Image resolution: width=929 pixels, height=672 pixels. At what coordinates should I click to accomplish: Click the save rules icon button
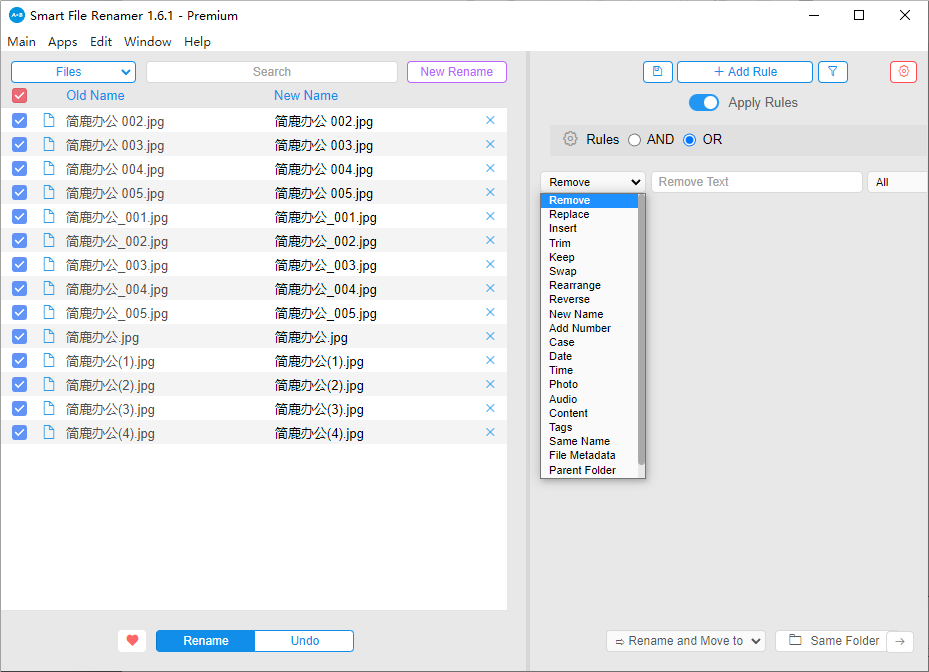point(657,72)
